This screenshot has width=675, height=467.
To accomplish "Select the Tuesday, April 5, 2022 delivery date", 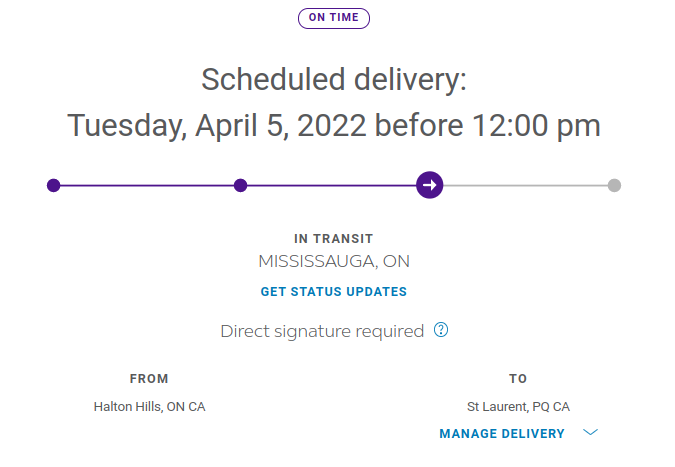I will coord(334,125).
